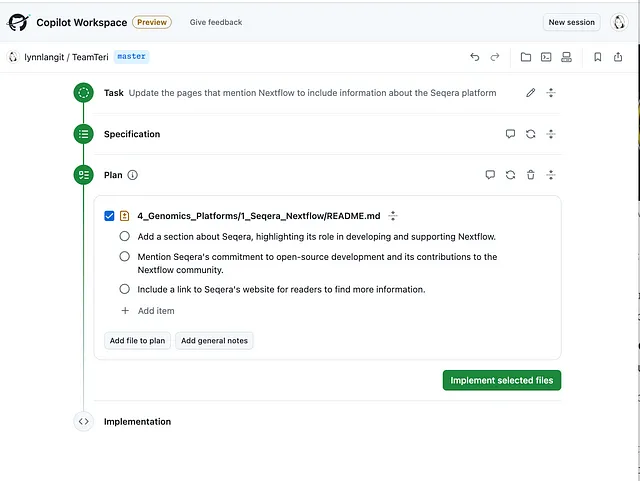Click the Task step circle icon
This screenshot has height=481, width=640.
(x=83, y=93)
